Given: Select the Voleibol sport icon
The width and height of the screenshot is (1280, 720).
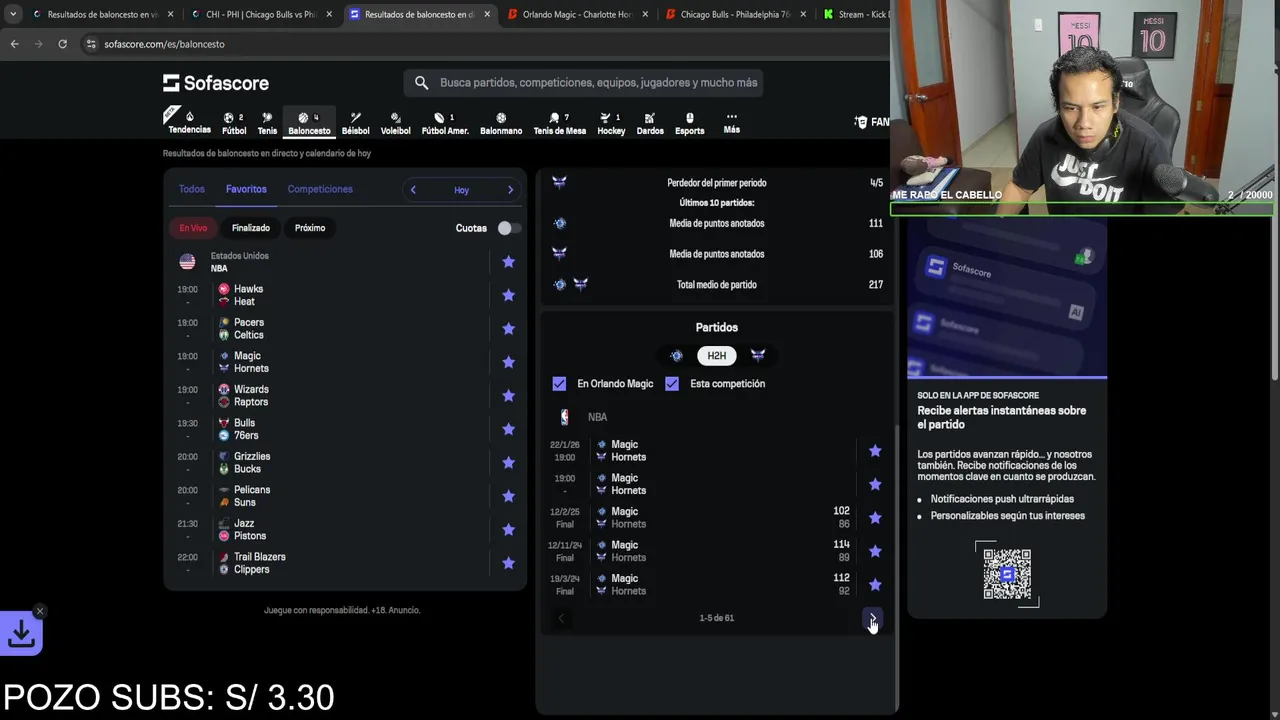Looking at the screenshot, I should [x=395, y=123].
